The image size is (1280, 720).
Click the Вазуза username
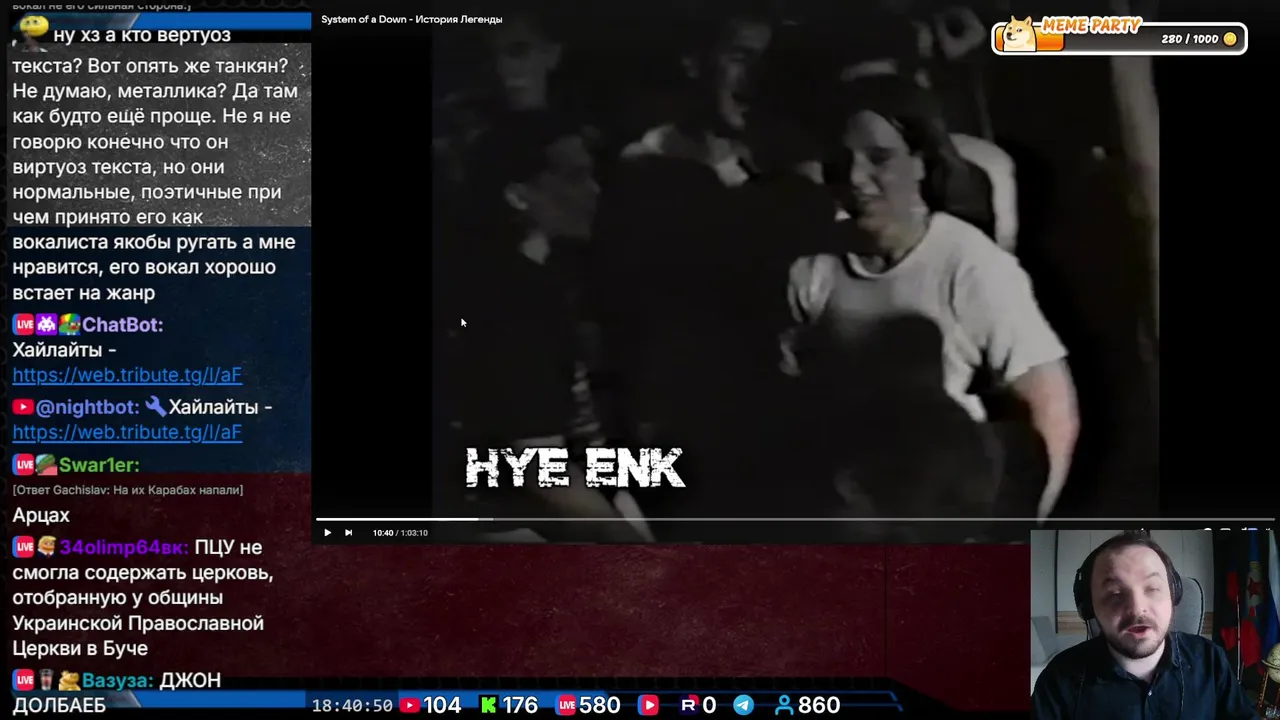[118, 680]
